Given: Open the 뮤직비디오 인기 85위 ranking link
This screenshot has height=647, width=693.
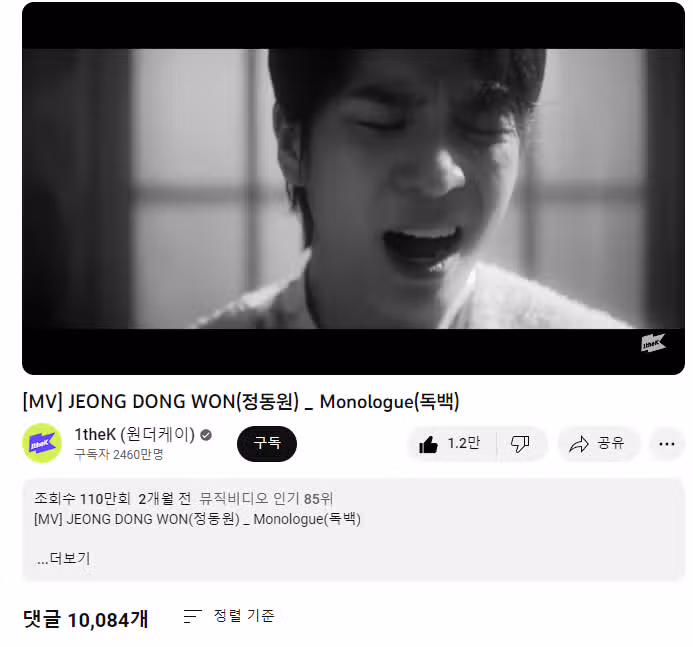Looking at the screenshot, I should [266, 499].
